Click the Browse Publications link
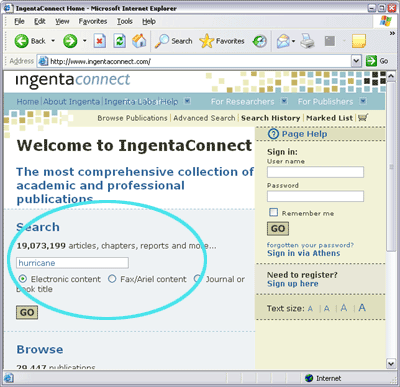Image resolution: width=400 pixels, height=387 pixels. click(132, 118)
